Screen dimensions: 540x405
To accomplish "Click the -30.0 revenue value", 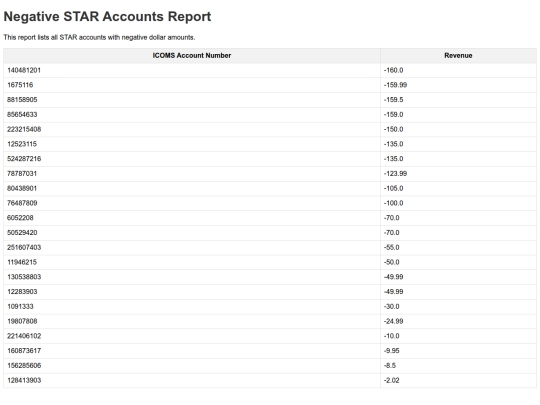I will pyautogui.click(x=392, y=307).
